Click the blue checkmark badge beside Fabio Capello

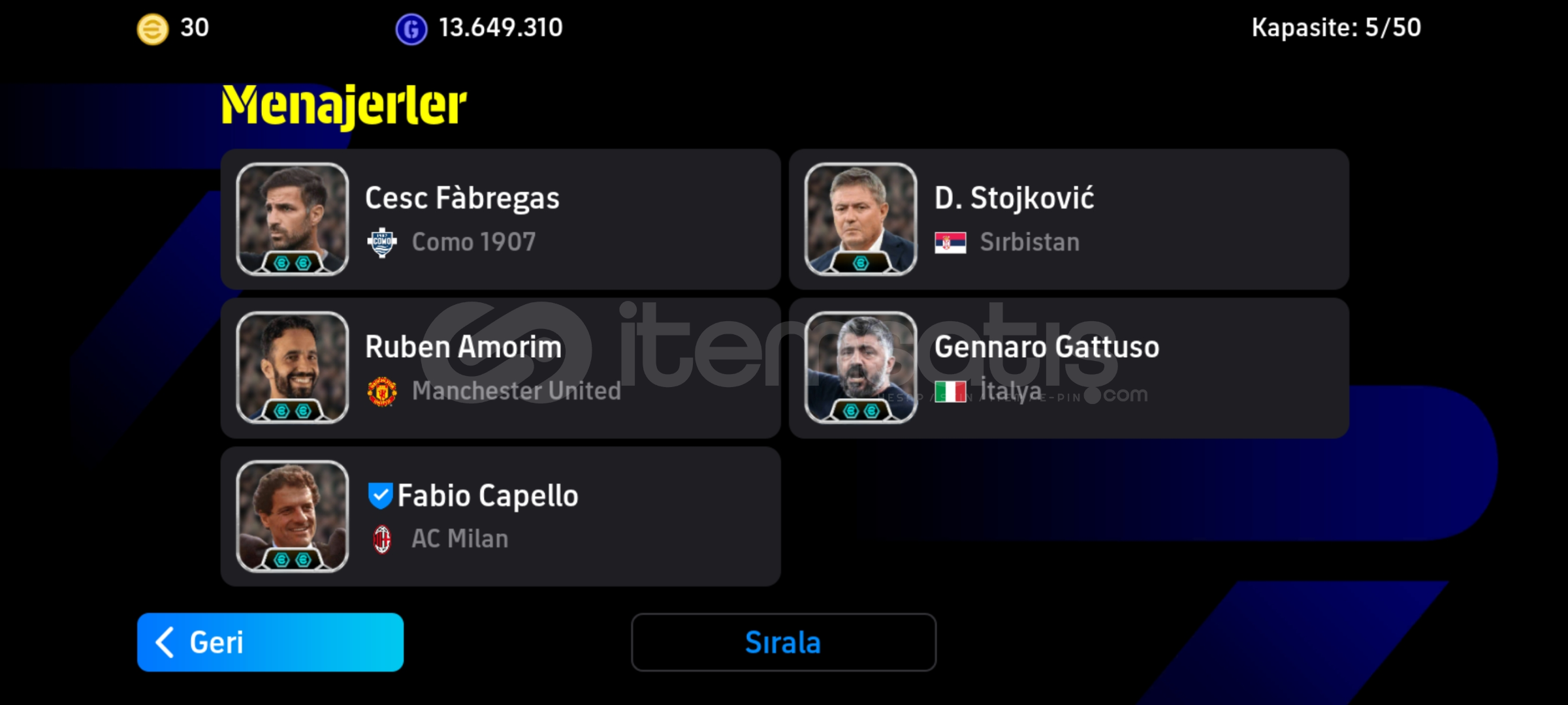380,495
